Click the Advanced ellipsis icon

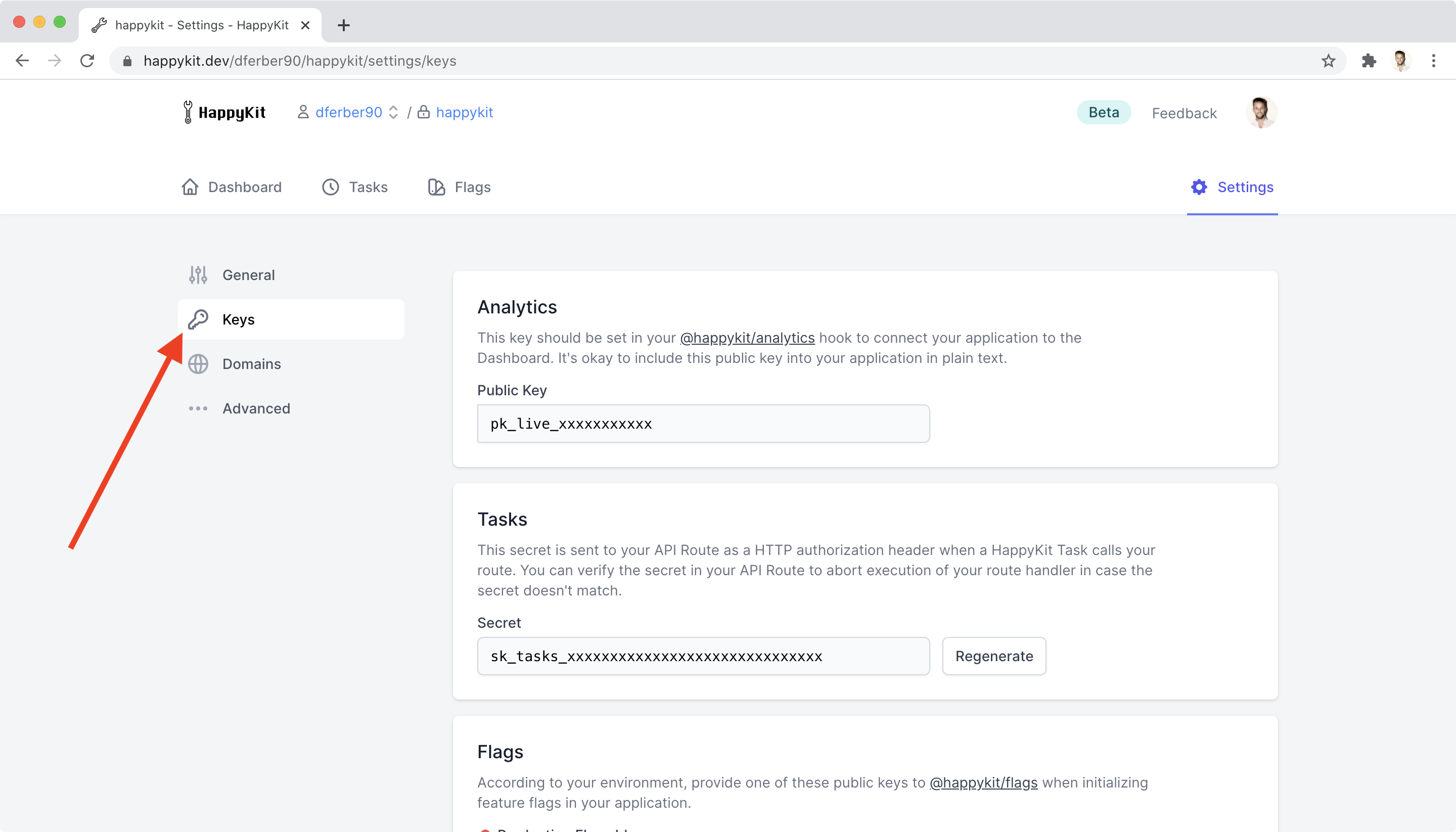198,408
